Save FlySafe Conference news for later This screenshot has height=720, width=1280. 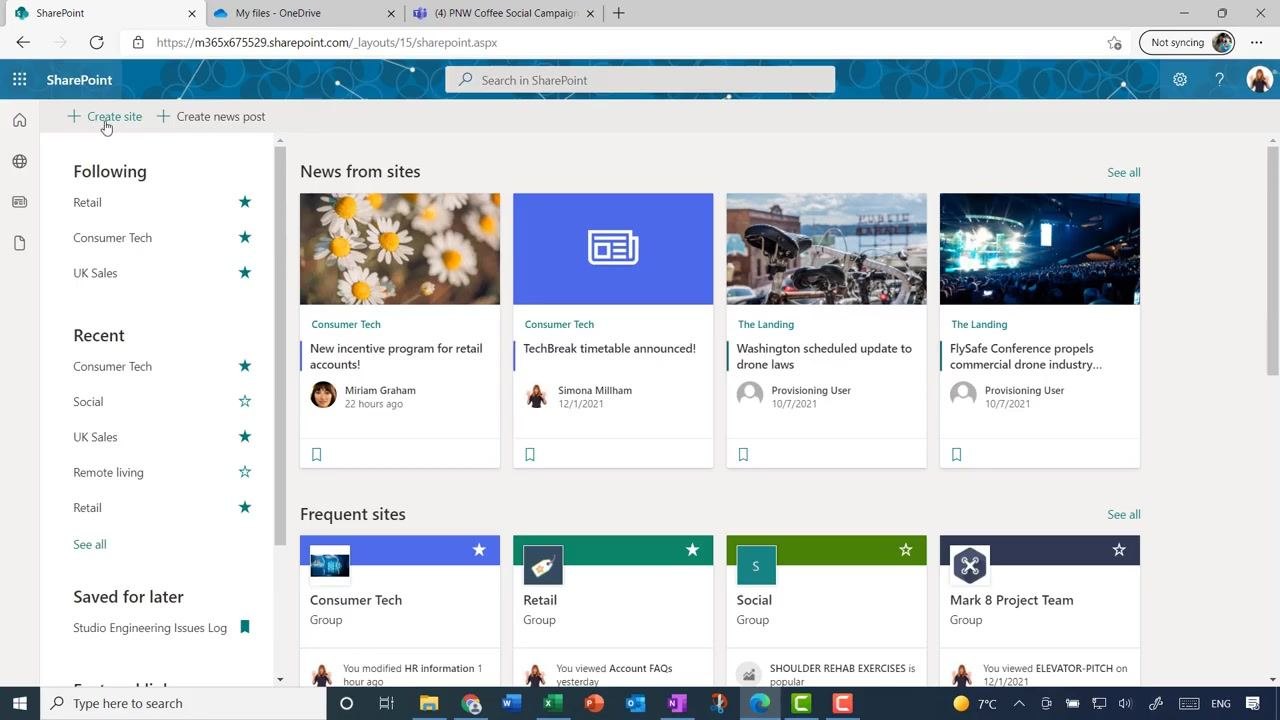(x=957, y=454)
